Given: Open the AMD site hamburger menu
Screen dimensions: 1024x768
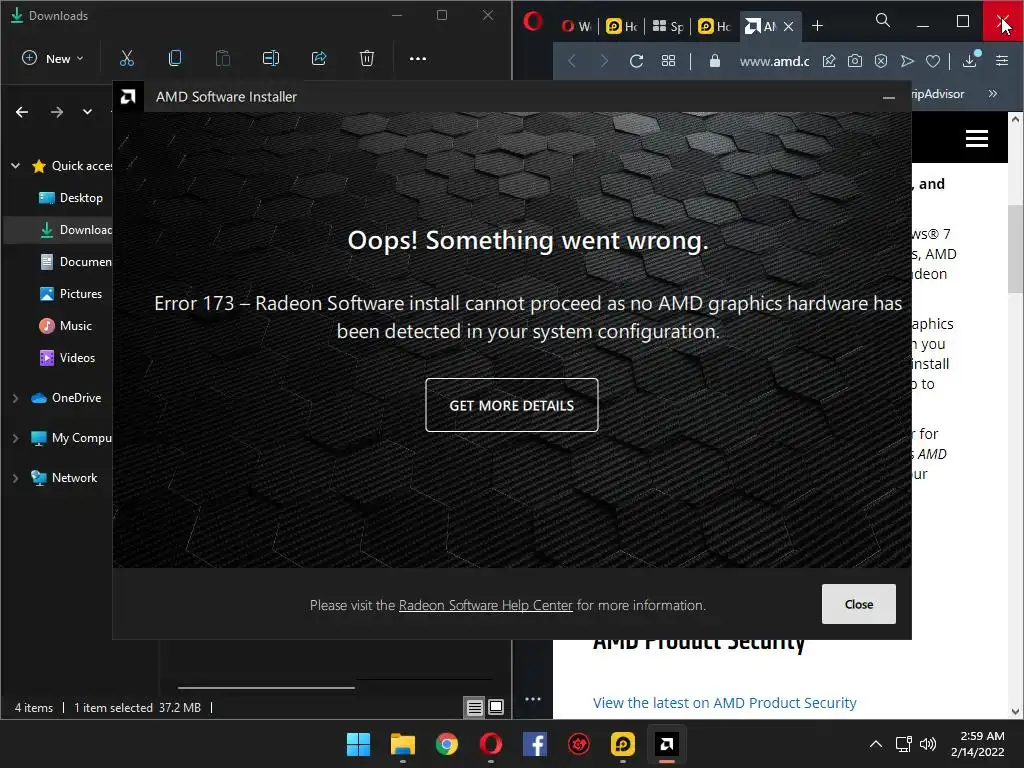Looking at the screenshot, I should click(976, 138).
